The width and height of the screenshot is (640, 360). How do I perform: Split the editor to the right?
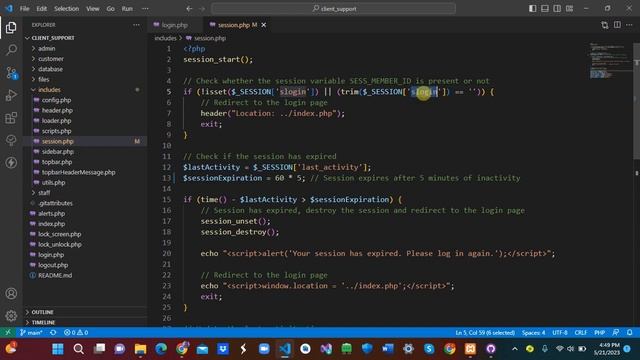[617, 25]
